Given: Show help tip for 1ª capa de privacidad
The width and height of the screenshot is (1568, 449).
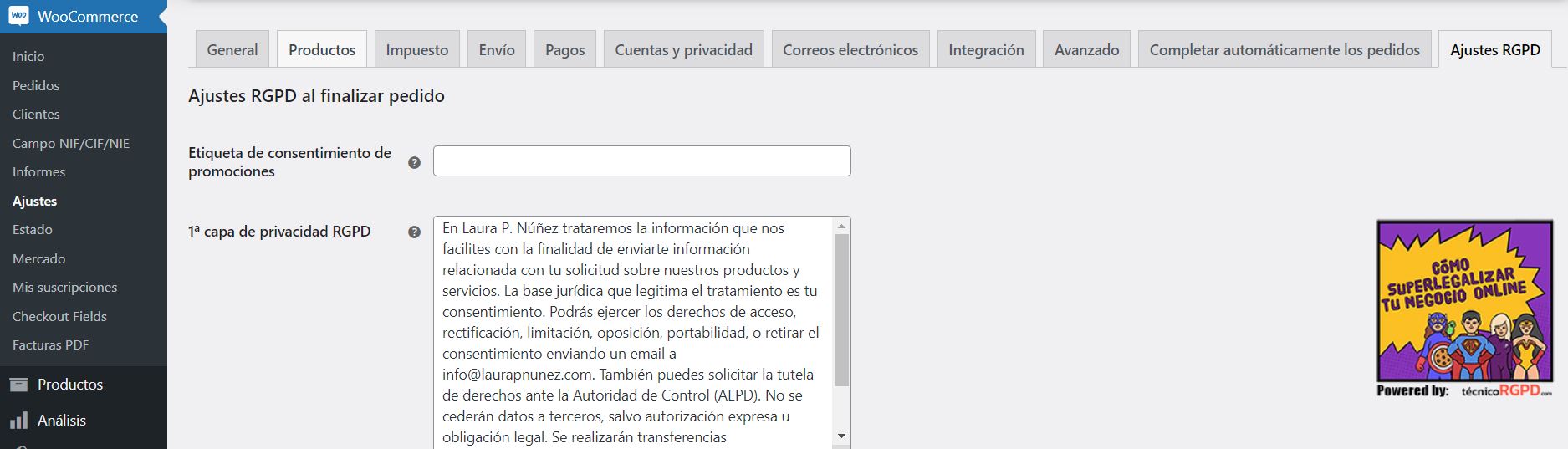Looking at the screenshot, I should point(414,232).
